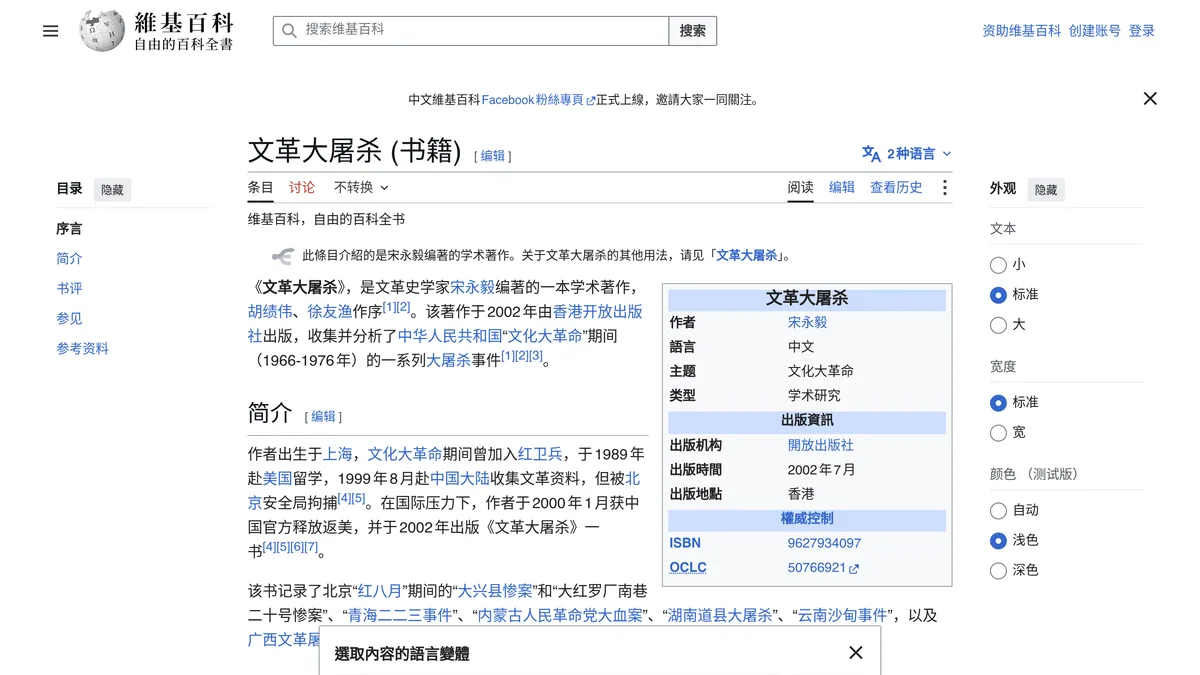Open the 查看历史 history tab
This screenshot has width=1200, height=675.
(896, 187)
